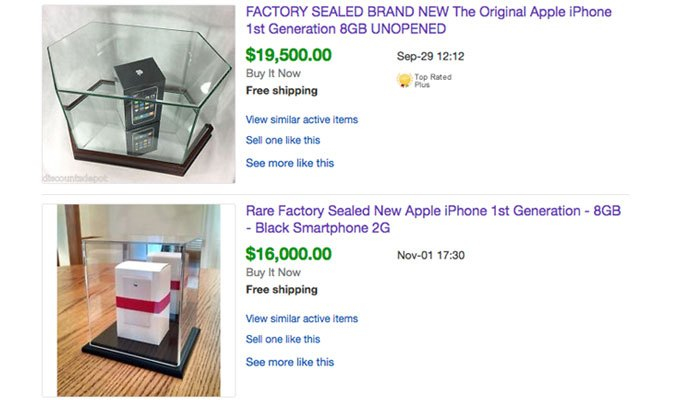Click the Sep-29 12:12 sold date
Image resolution: width=700 pixels, height=400 pixels.
point(430,56)
